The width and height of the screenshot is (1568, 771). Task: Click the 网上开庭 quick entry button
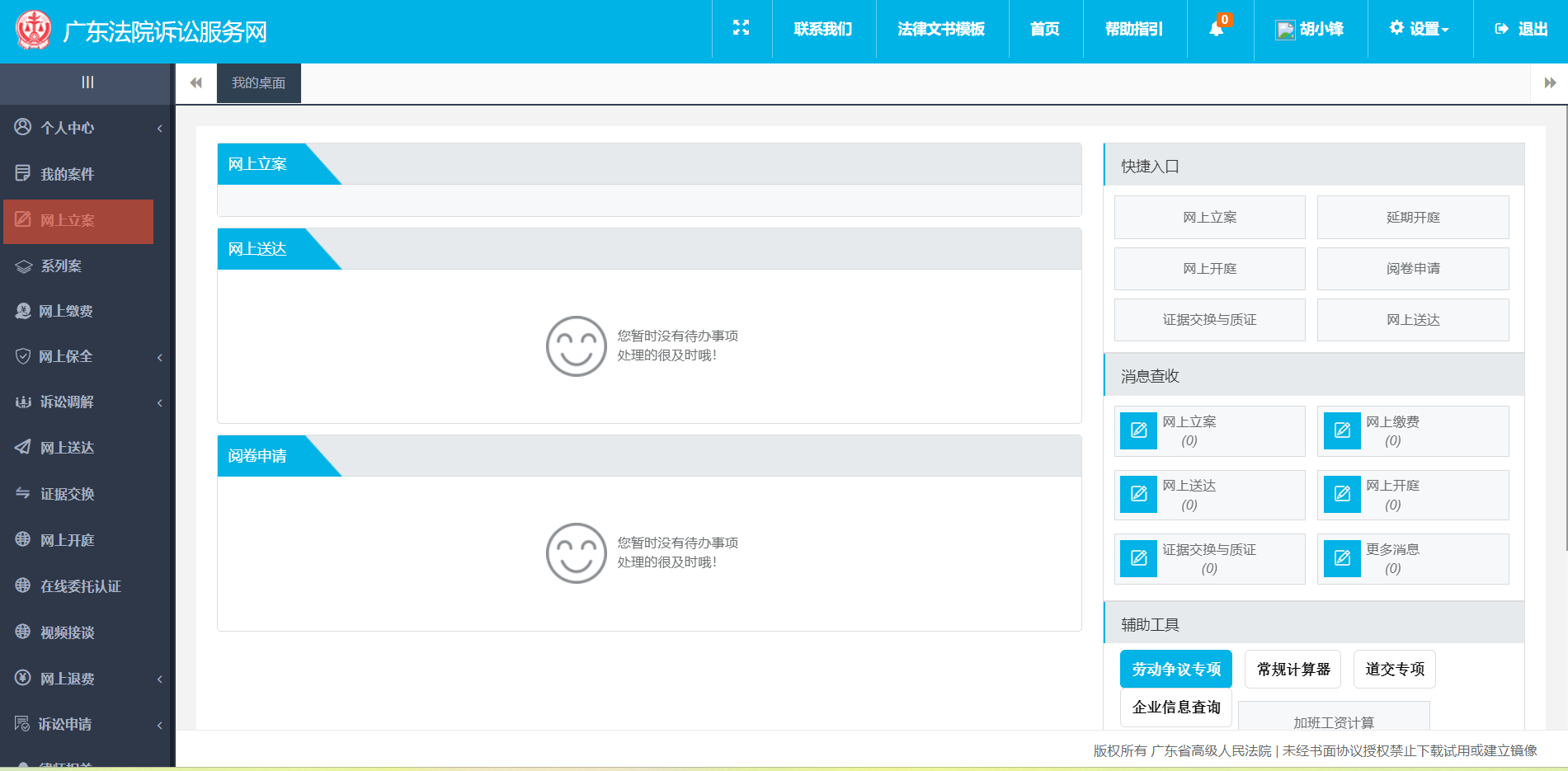click(1209, 268)
